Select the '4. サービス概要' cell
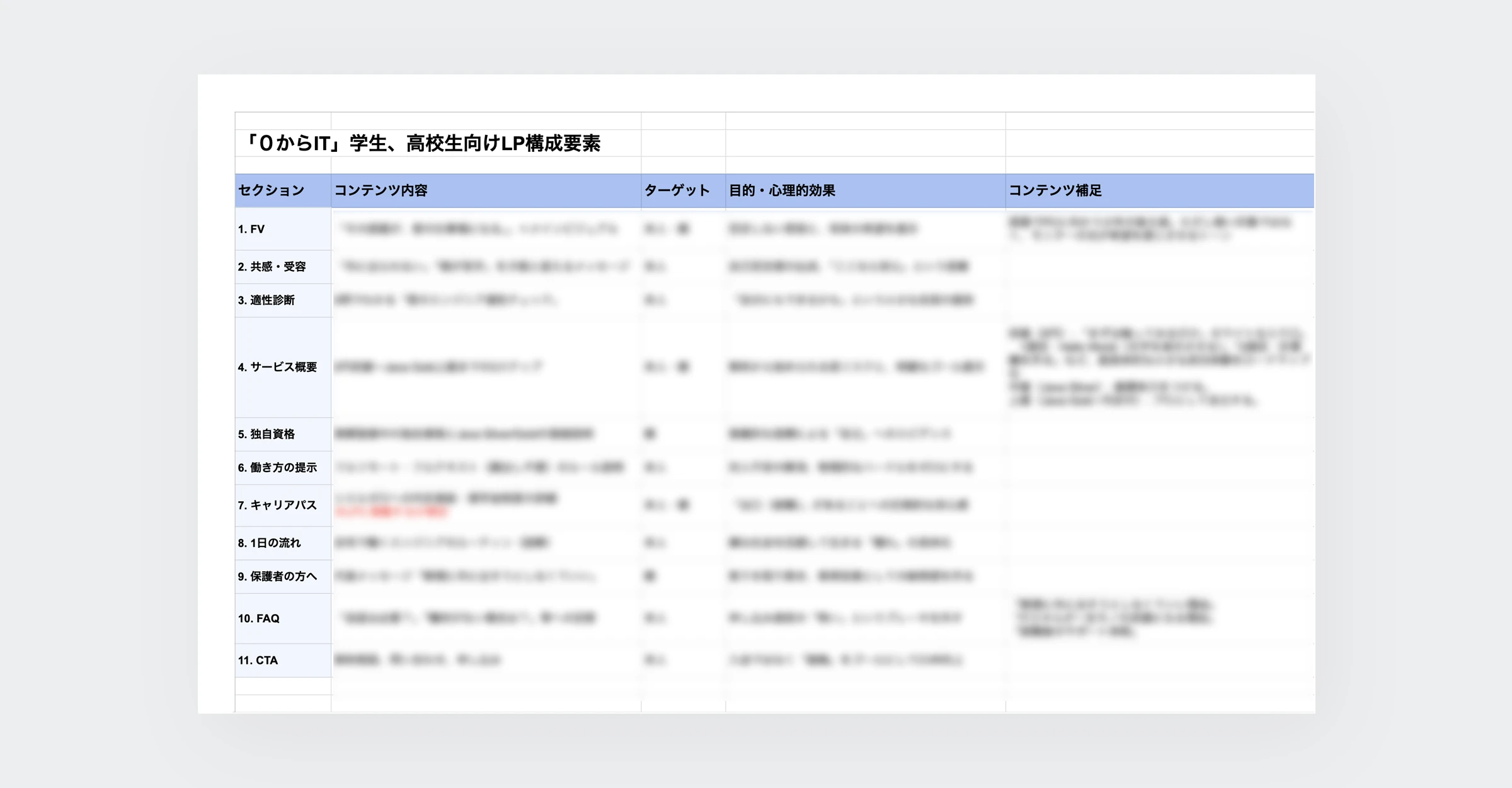This screenshot has height=788, width=1512. tap(283, 367)
